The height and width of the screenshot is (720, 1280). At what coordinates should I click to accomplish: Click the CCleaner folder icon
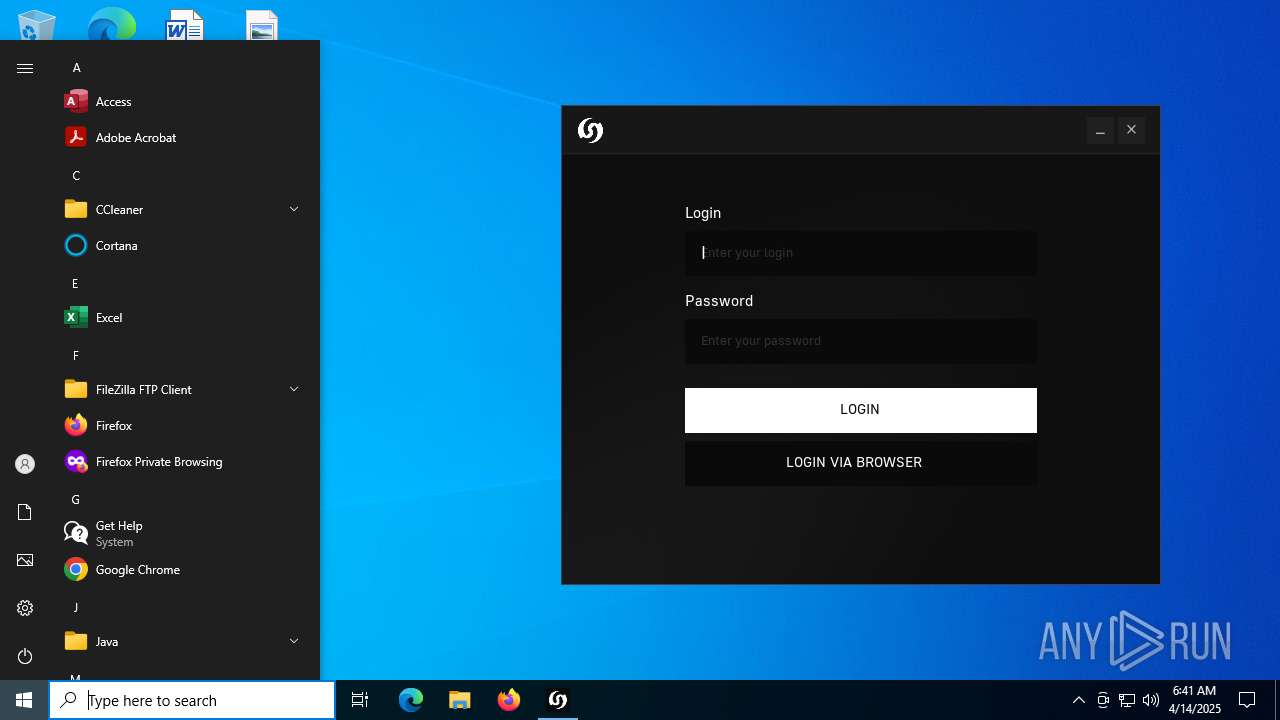76,209
